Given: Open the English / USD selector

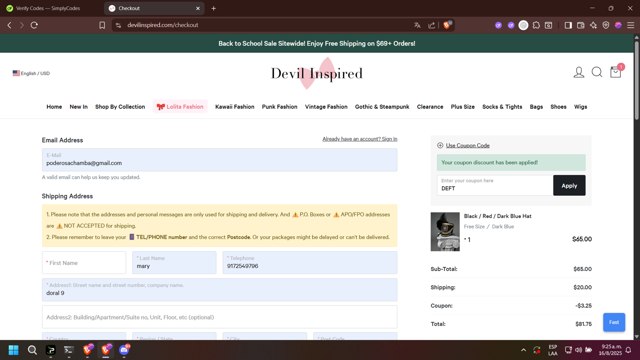Looking at the screenshot, I should (31, 73).
